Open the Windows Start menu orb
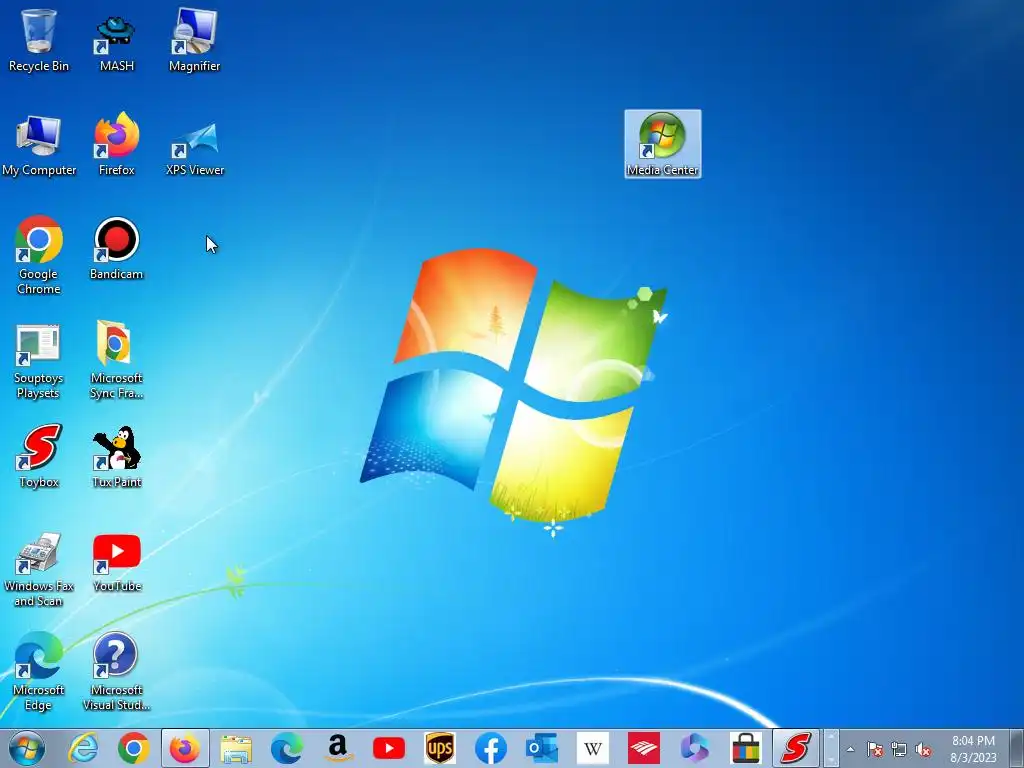The width and height of the screenshot is (1024, 768). click(x=27, y=748)
